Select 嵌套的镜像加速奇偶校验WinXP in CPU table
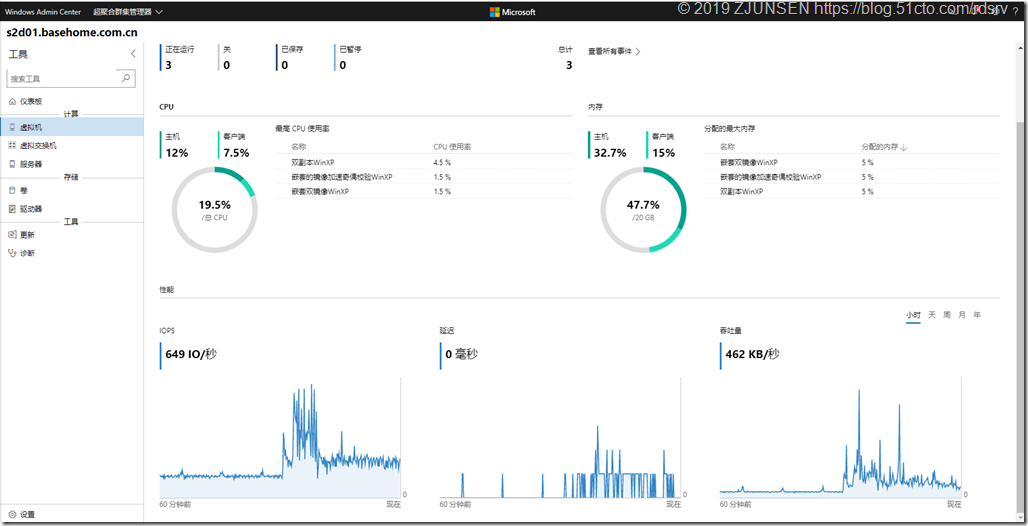The image size is (1028, 526). tap(424, 177)
